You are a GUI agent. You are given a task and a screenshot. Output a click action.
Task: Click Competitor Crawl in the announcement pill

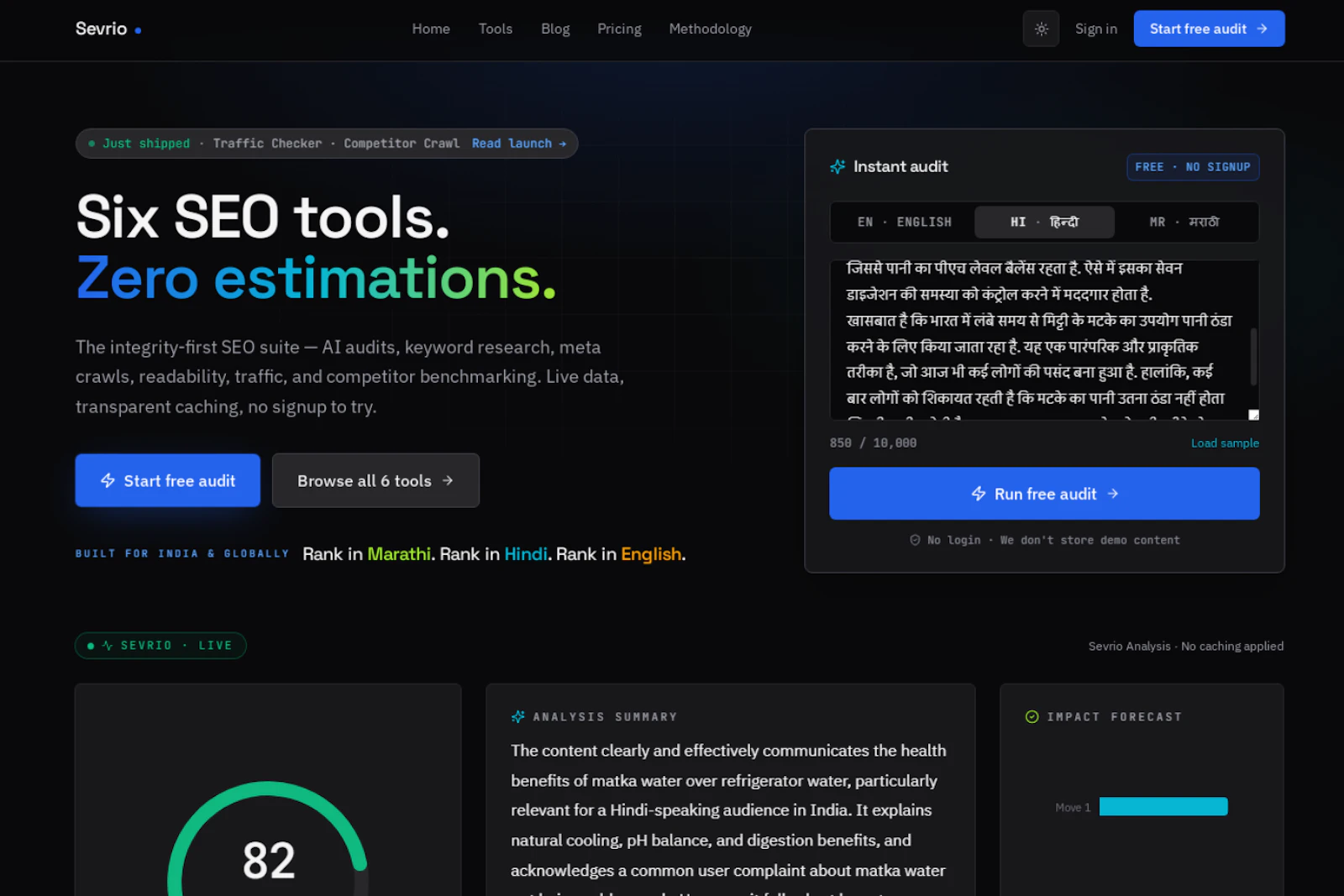tap(402, 144)
